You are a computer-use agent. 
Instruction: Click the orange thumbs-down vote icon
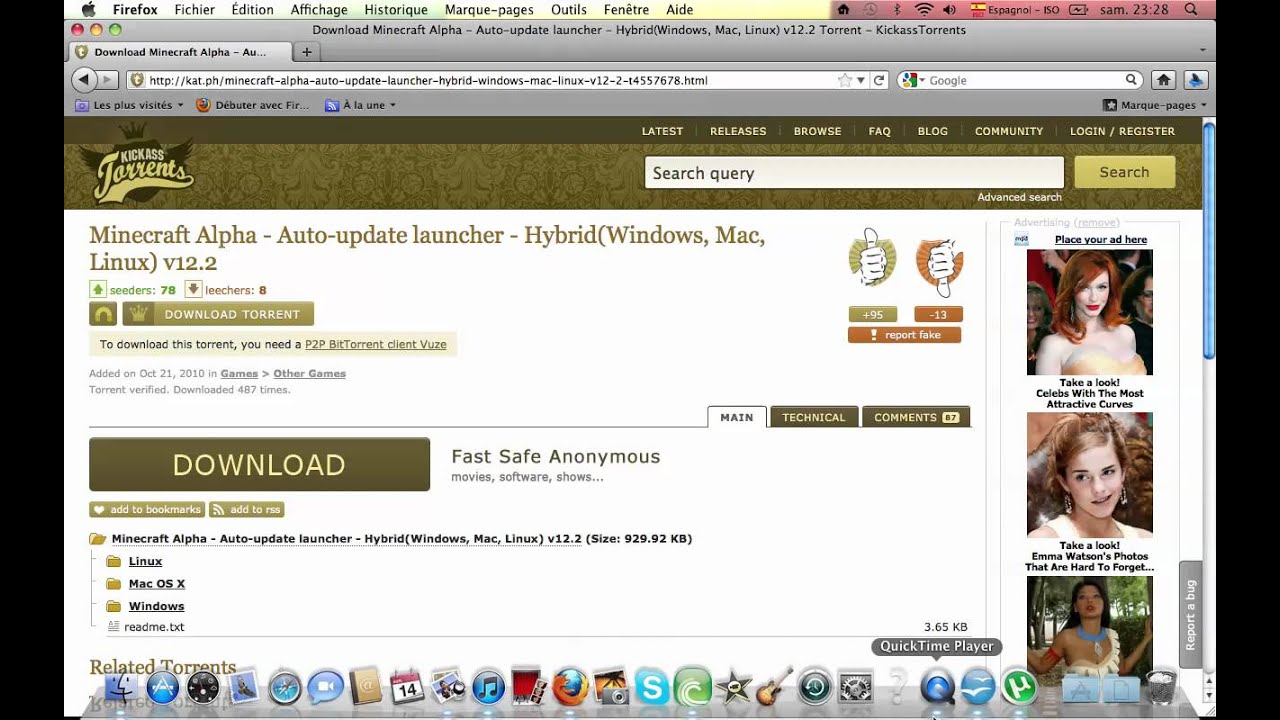tap(938, 263)
